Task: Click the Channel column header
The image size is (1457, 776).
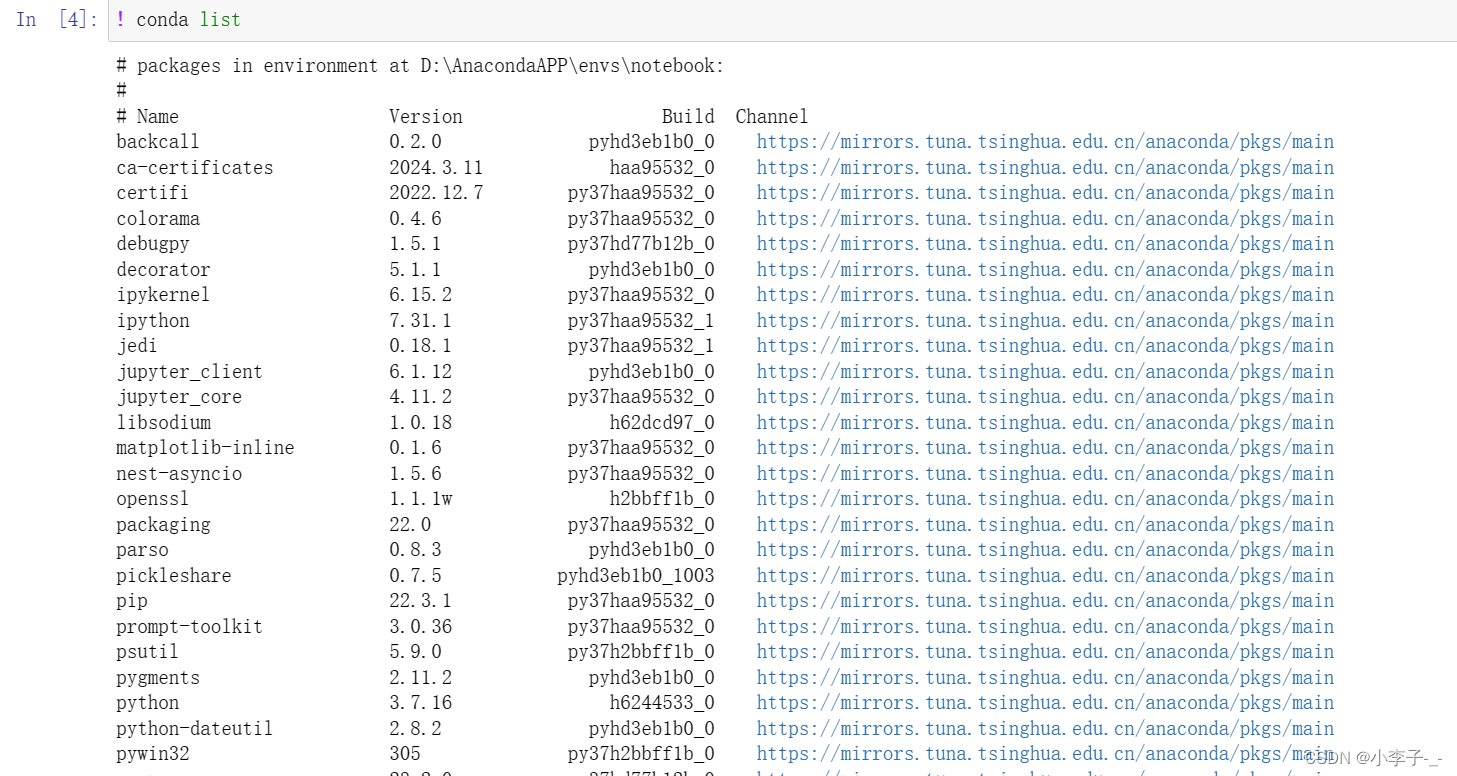Action: [772, 117]
